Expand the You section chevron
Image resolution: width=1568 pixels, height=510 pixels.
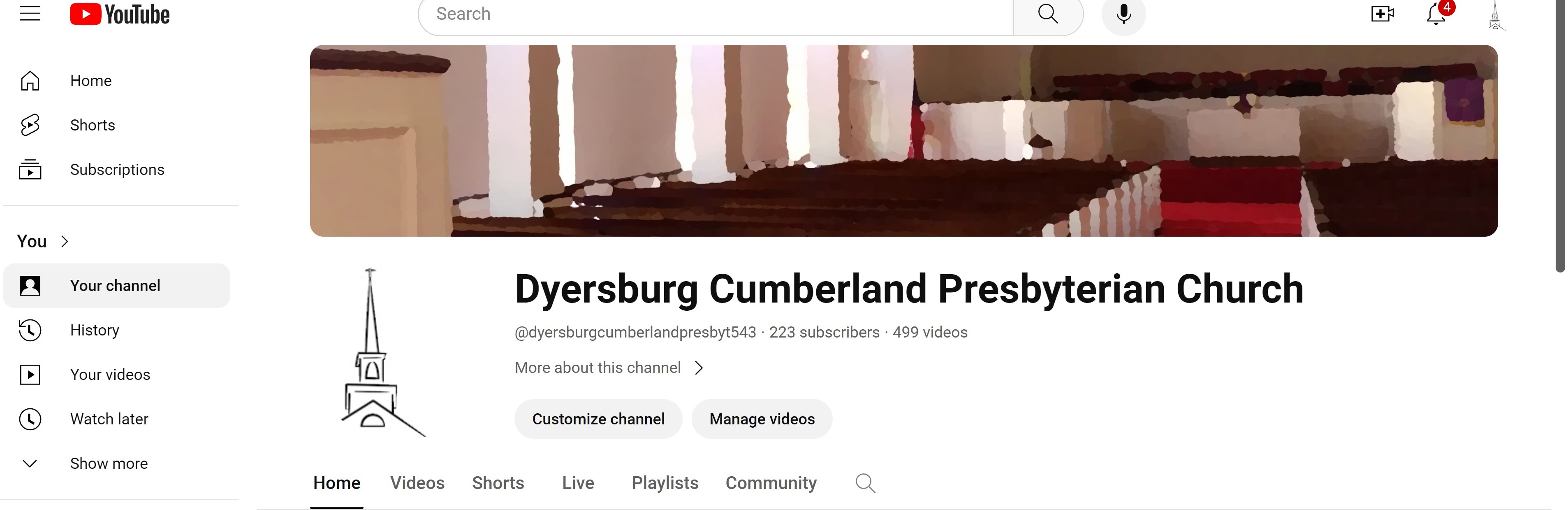(x=65, y=242)
